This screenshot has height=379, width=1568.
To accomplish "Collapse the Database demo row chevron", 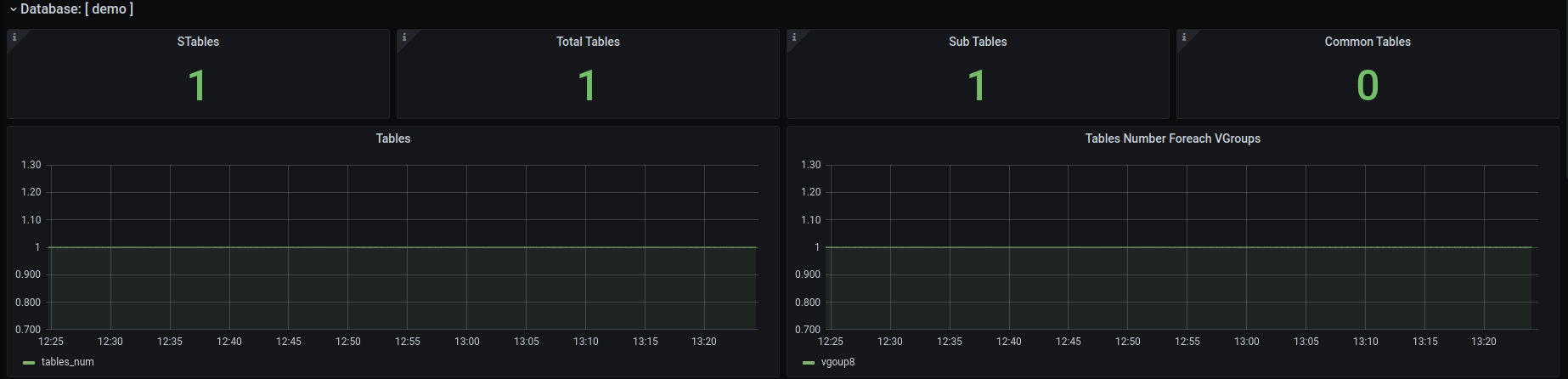I will pos(14,9).
